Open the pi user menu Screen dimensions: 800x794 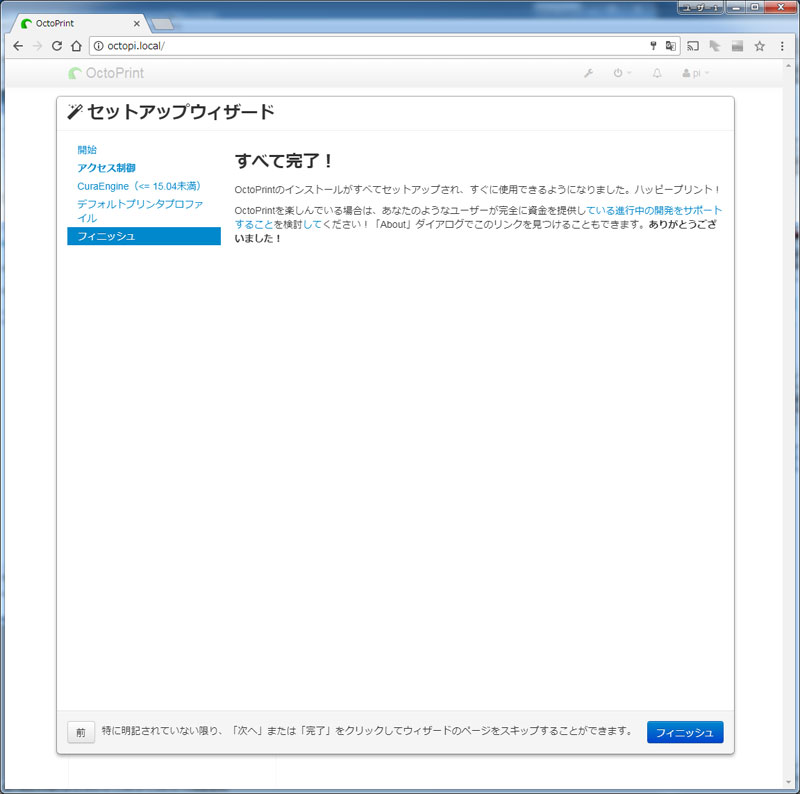[696, 73]
